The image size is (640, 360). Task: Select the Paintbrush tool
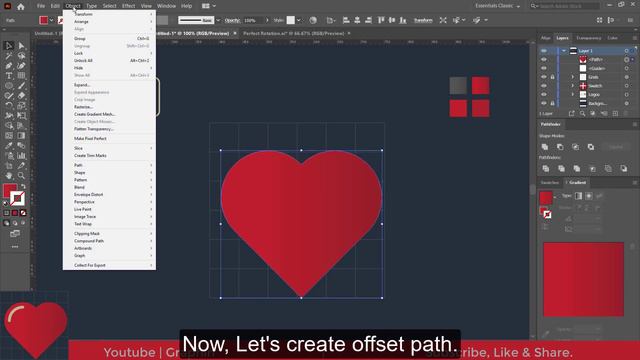pyautogui.click(x=21, y=86)
